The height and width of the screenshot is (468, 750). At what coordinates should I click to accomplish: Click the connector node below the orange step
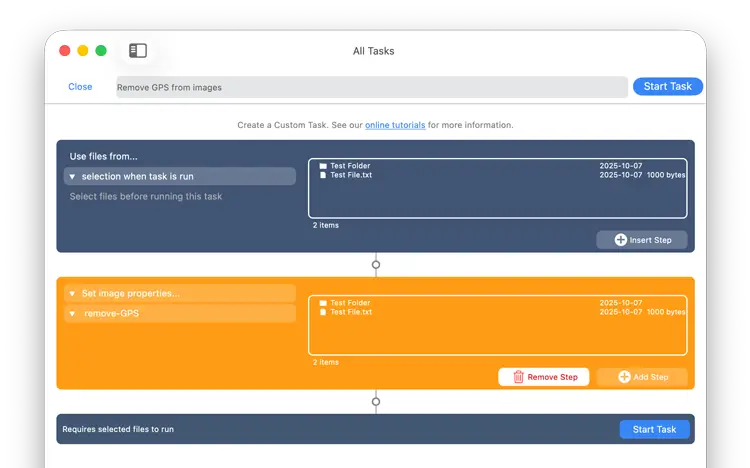click(x=376, y=401)
